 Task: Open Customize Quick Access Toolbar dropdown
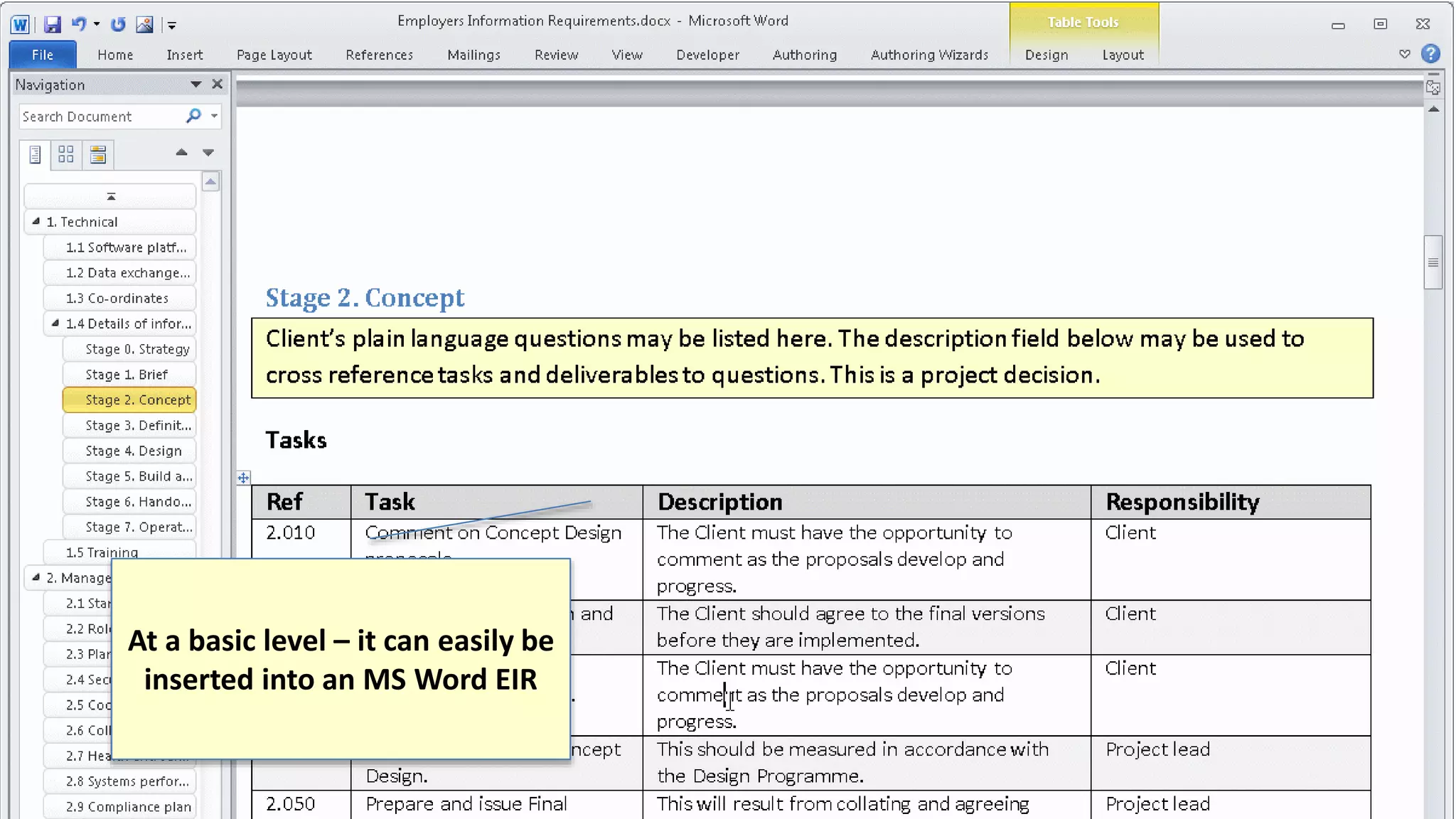[171, 25]
